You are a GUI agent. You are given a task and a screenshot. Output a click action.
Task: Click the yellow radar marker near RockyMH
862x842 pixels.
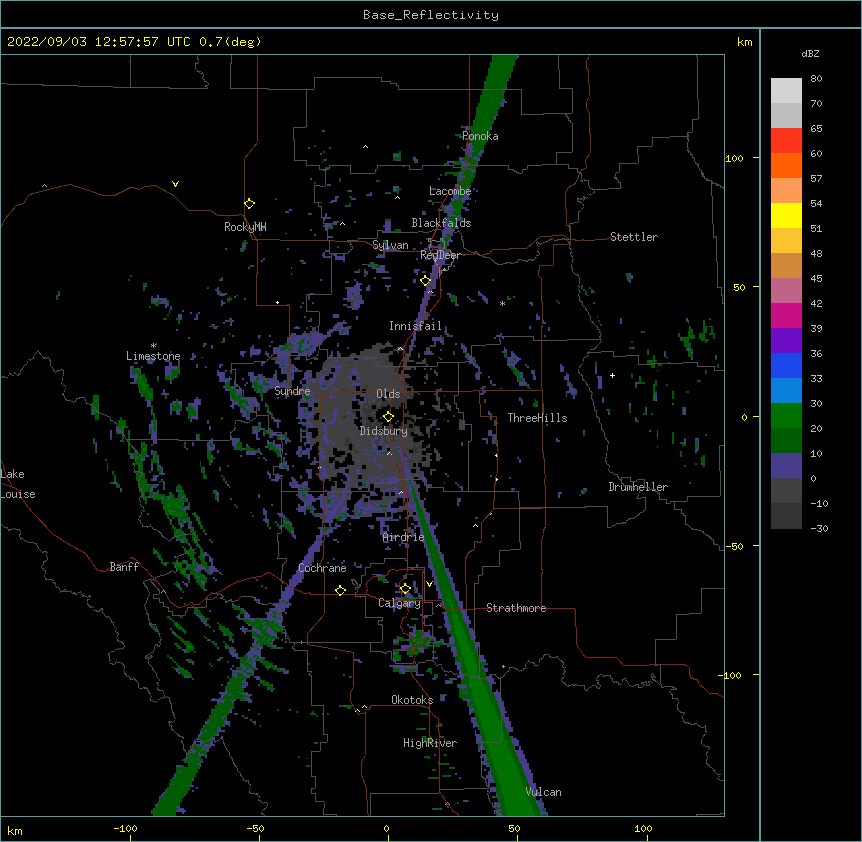point(249,203)
